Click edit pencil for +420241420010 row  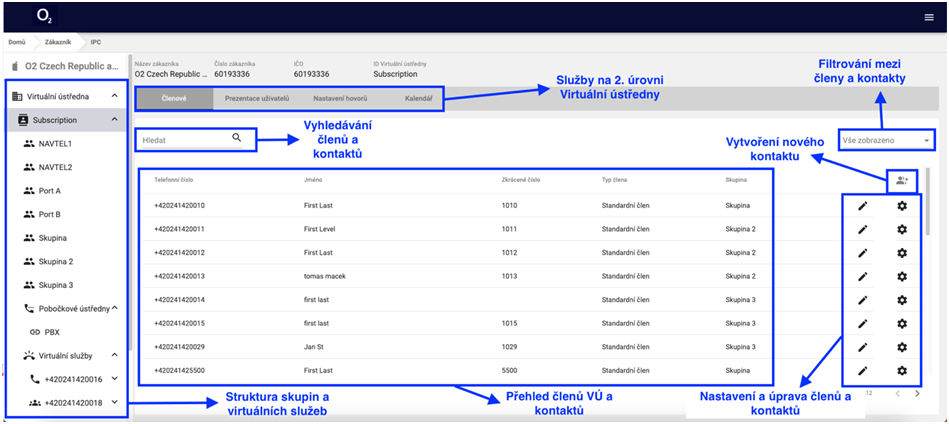[863, 205]
